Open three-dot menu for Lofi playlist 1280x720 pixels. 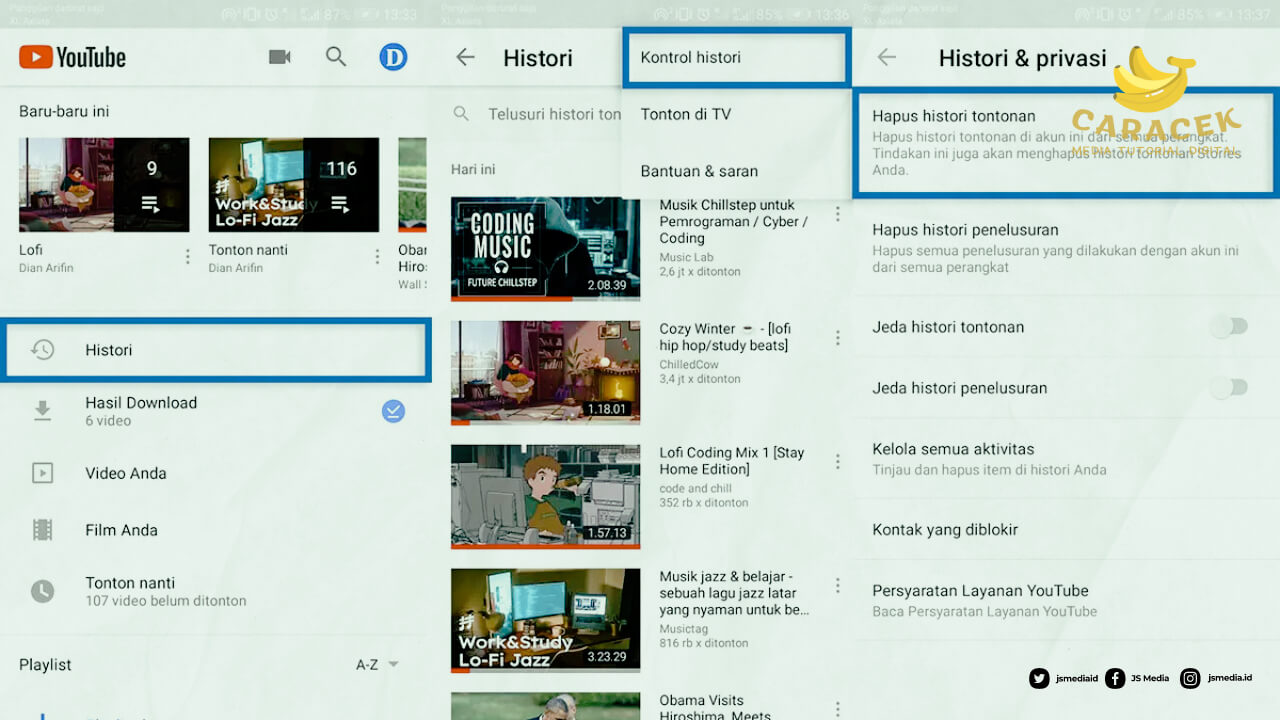point(188,257)
